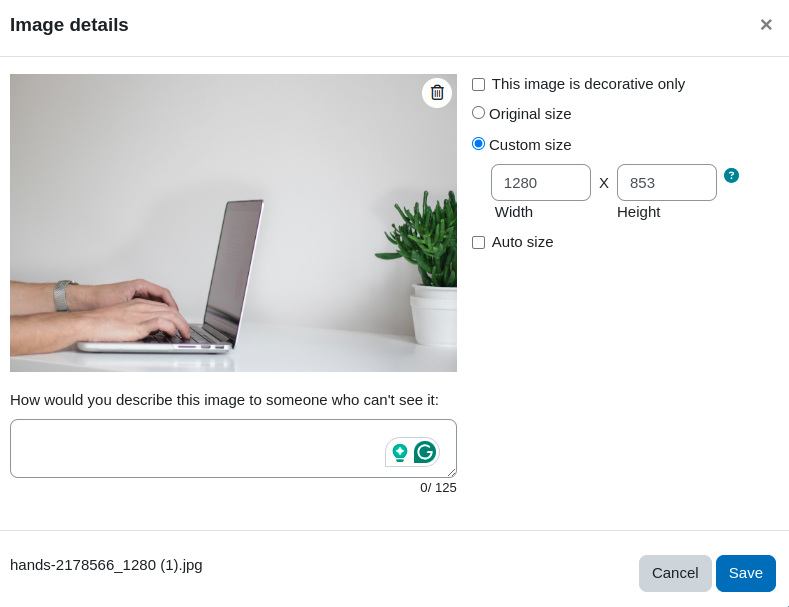789x607 pixels.
Task: Toggle the Auto size checkbox
Action: 479,243
